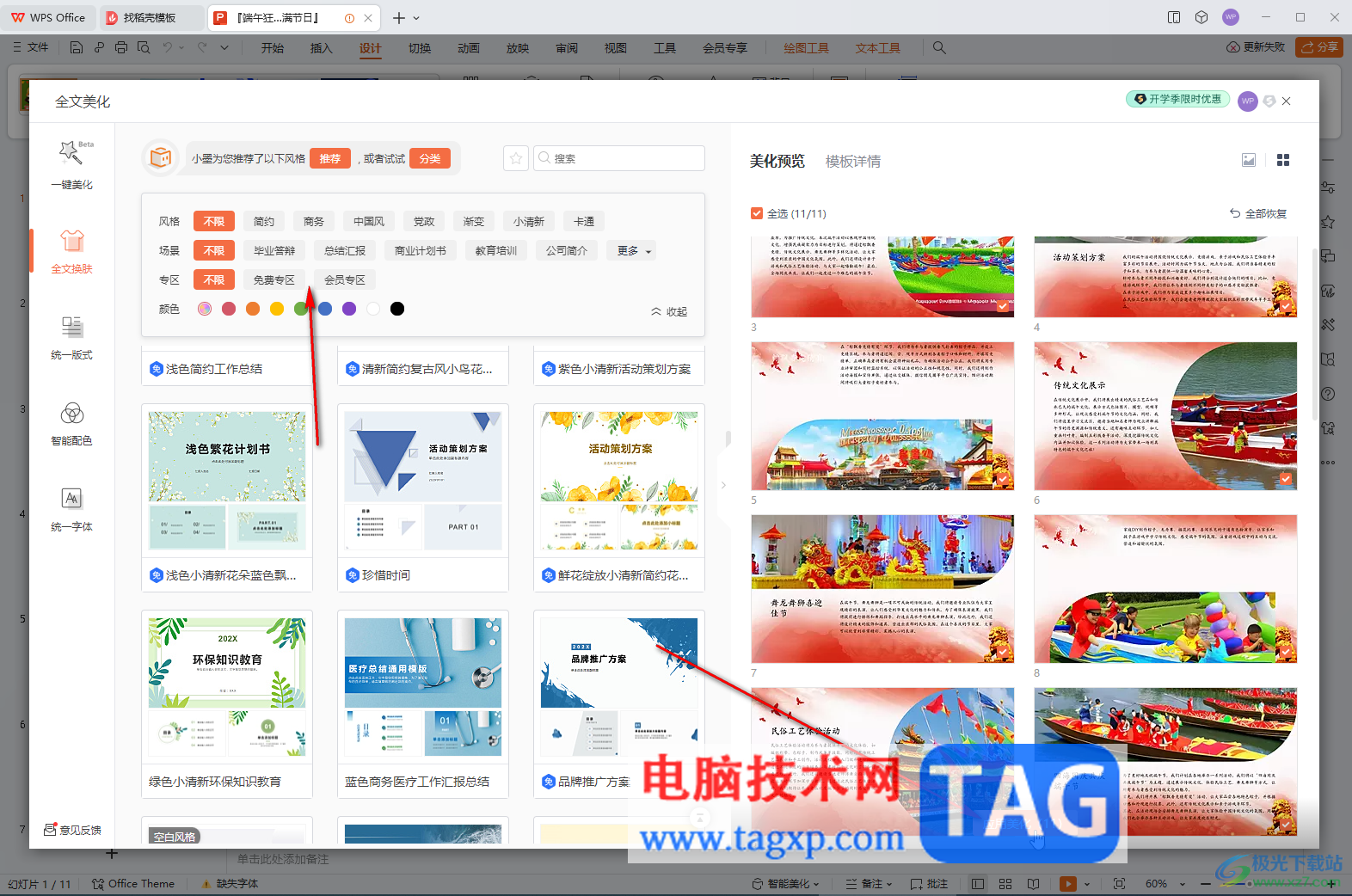Open the 开始 ribbon tab
Image resolution: width=1352 pixels, height=896 pixels.
click(273, 48)
